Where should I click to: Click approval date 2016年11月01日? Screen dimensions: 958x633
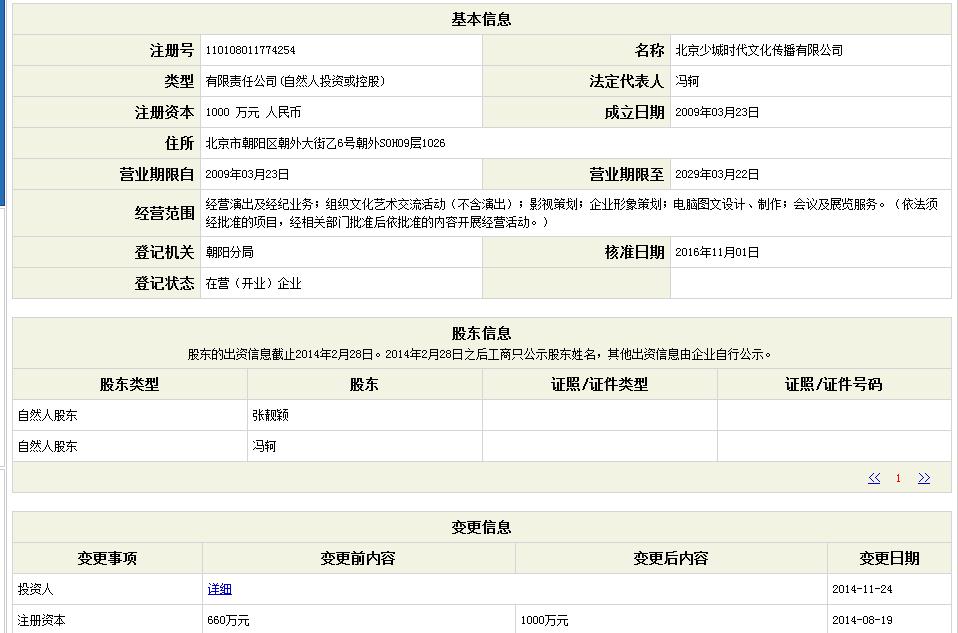point(717,252)
